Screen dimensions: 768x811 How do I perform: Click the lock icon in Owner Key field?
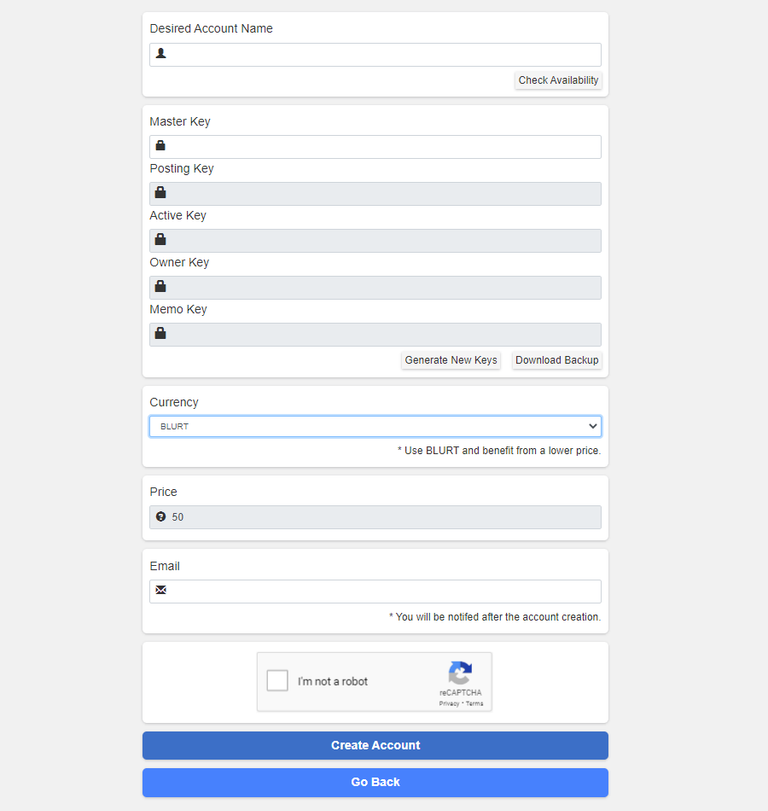tap(160, 286)
